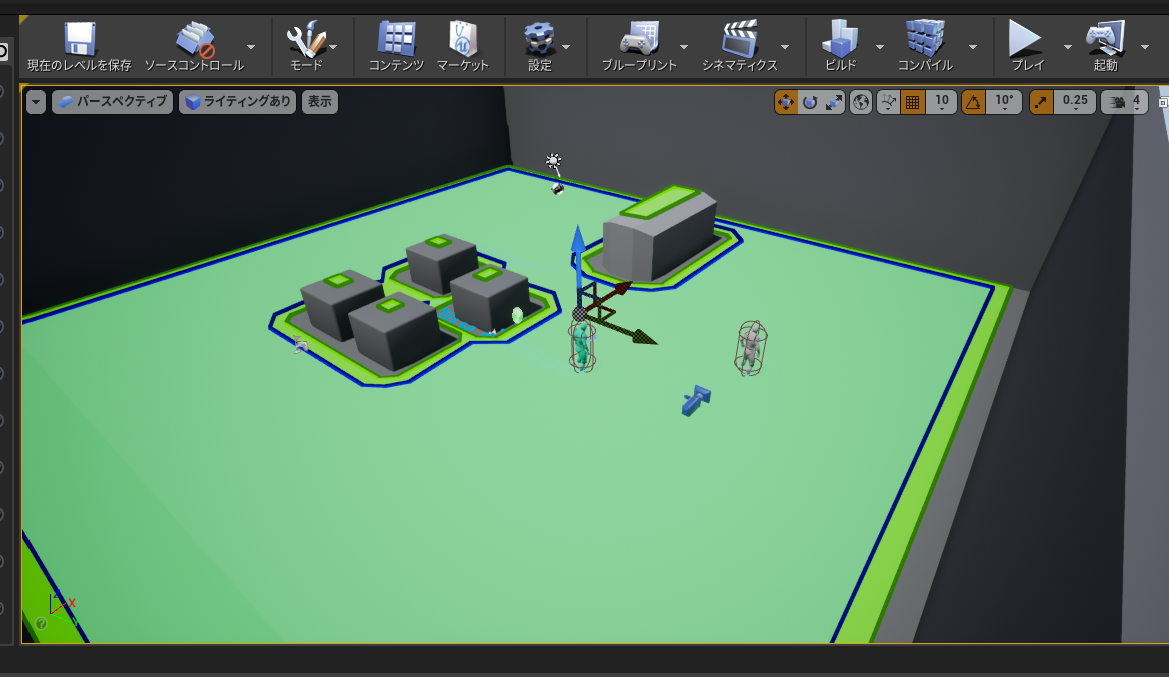Expand Cinematics dropdown arrow
Screen dimensions: 1169x677
pyautogui.click(x=785, y=47)
